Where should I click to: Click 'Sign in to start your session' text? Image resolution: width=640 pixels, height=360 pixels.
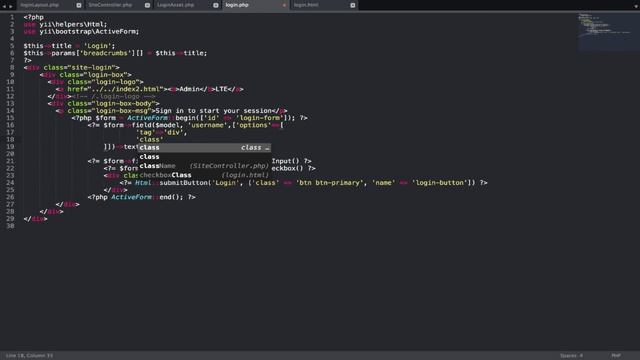click(213, 111)
